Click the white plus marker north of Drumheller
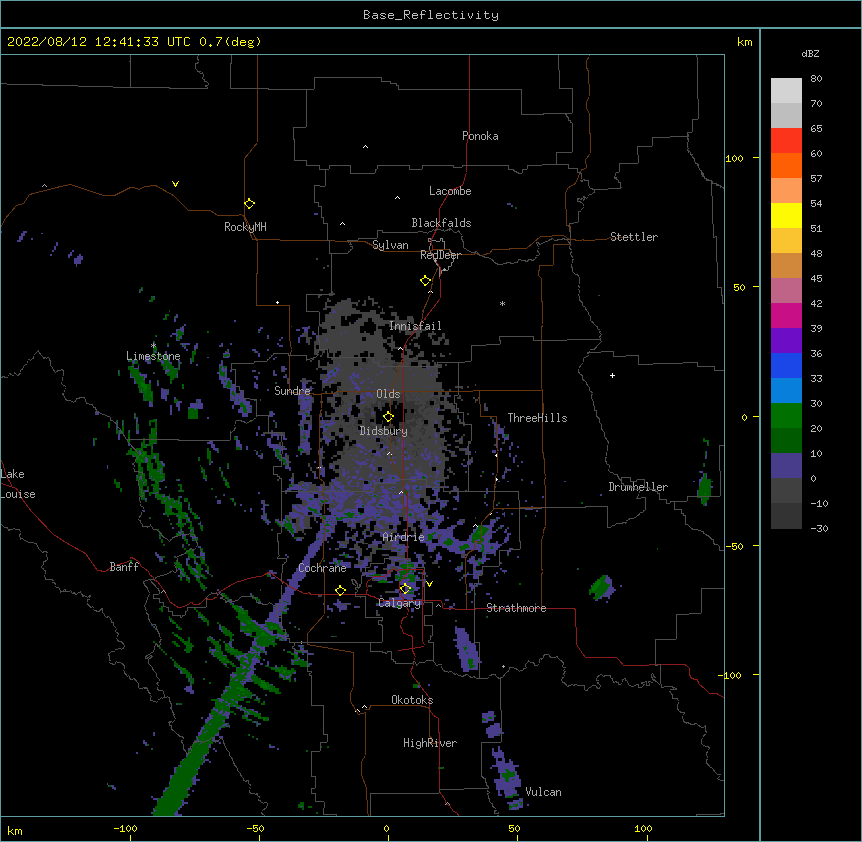The height and width of the screenshot is (842, 862). click(x=612, y=375)
